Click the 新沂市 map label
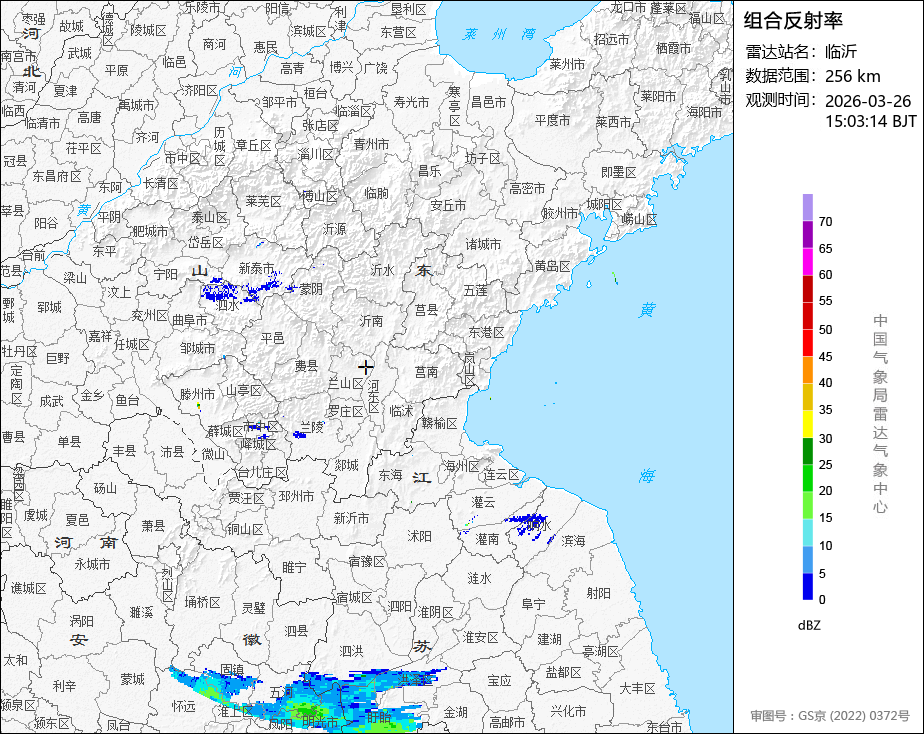Screen dimensions: 924x734 [351, 518]
